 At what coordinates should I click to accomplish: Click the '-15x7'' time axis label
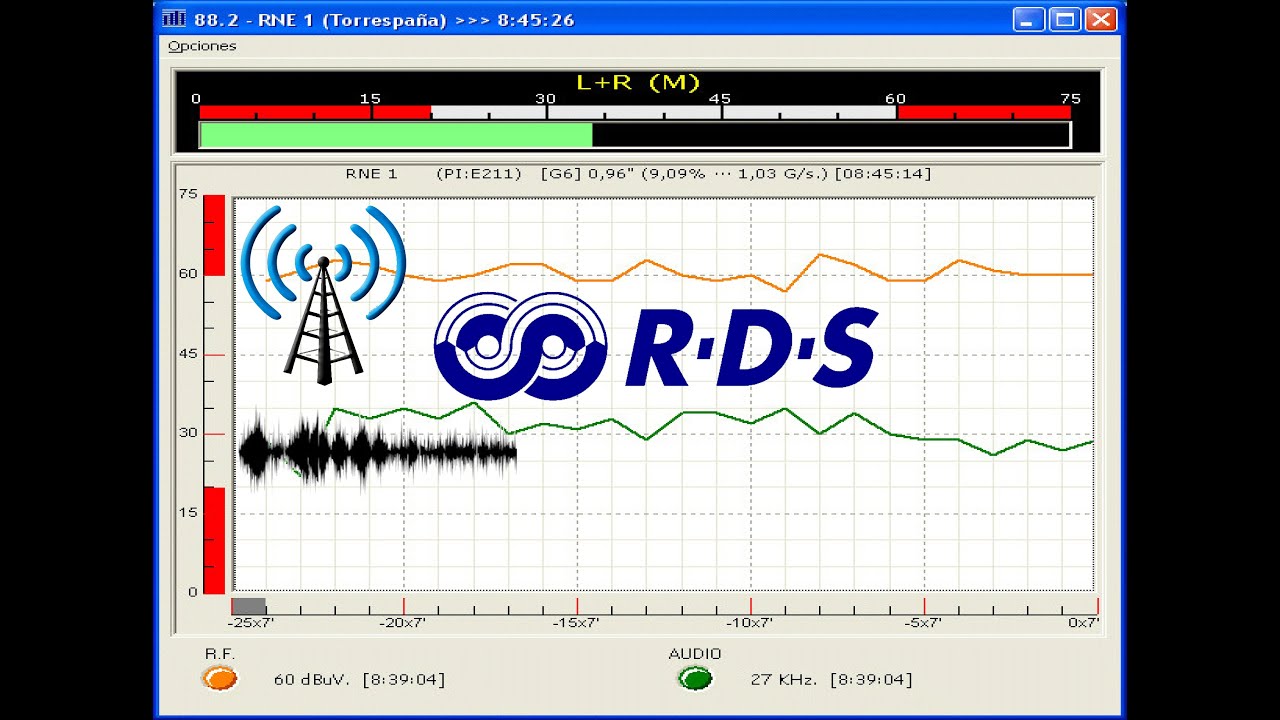coord(576,622)
